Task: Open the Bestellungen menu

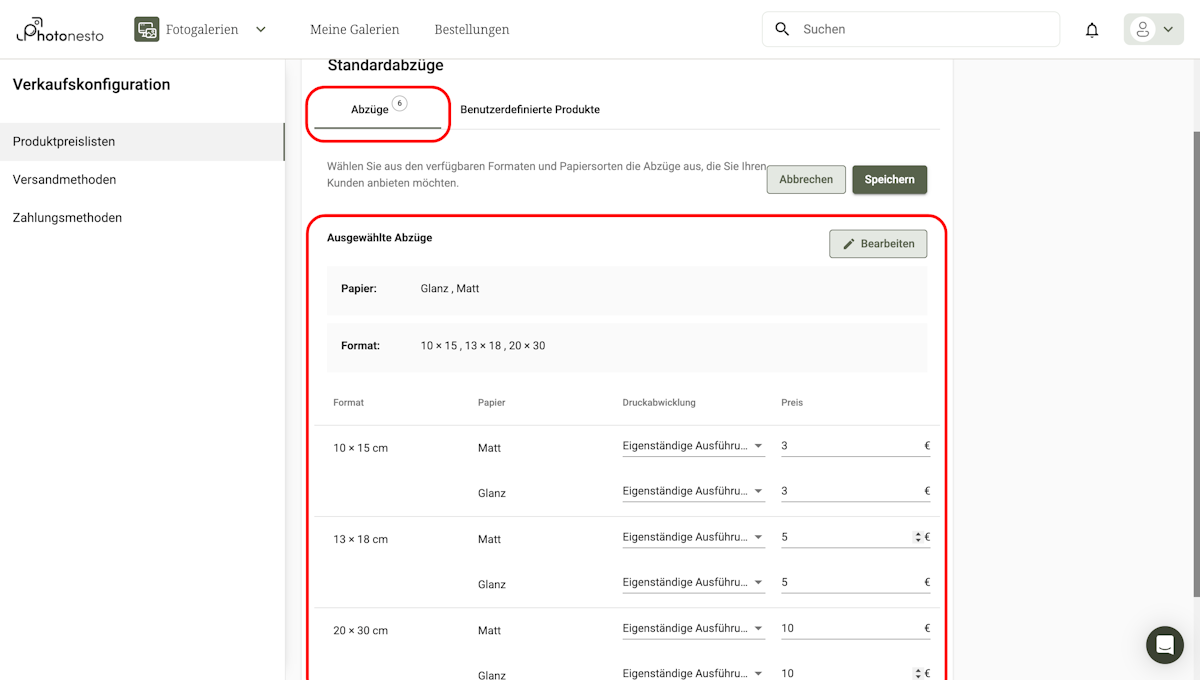Action: pos(471,29)
